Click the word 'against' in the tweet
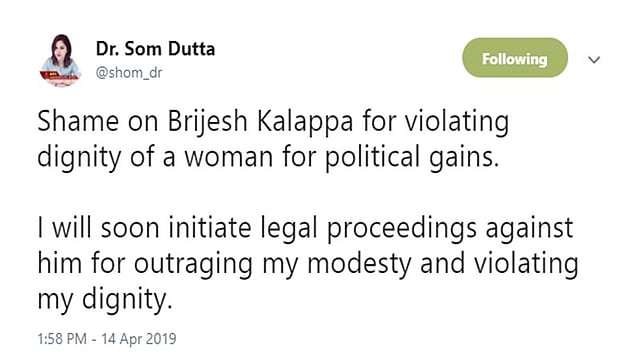This screenshot has height=362, width=640. pos(529,229)
